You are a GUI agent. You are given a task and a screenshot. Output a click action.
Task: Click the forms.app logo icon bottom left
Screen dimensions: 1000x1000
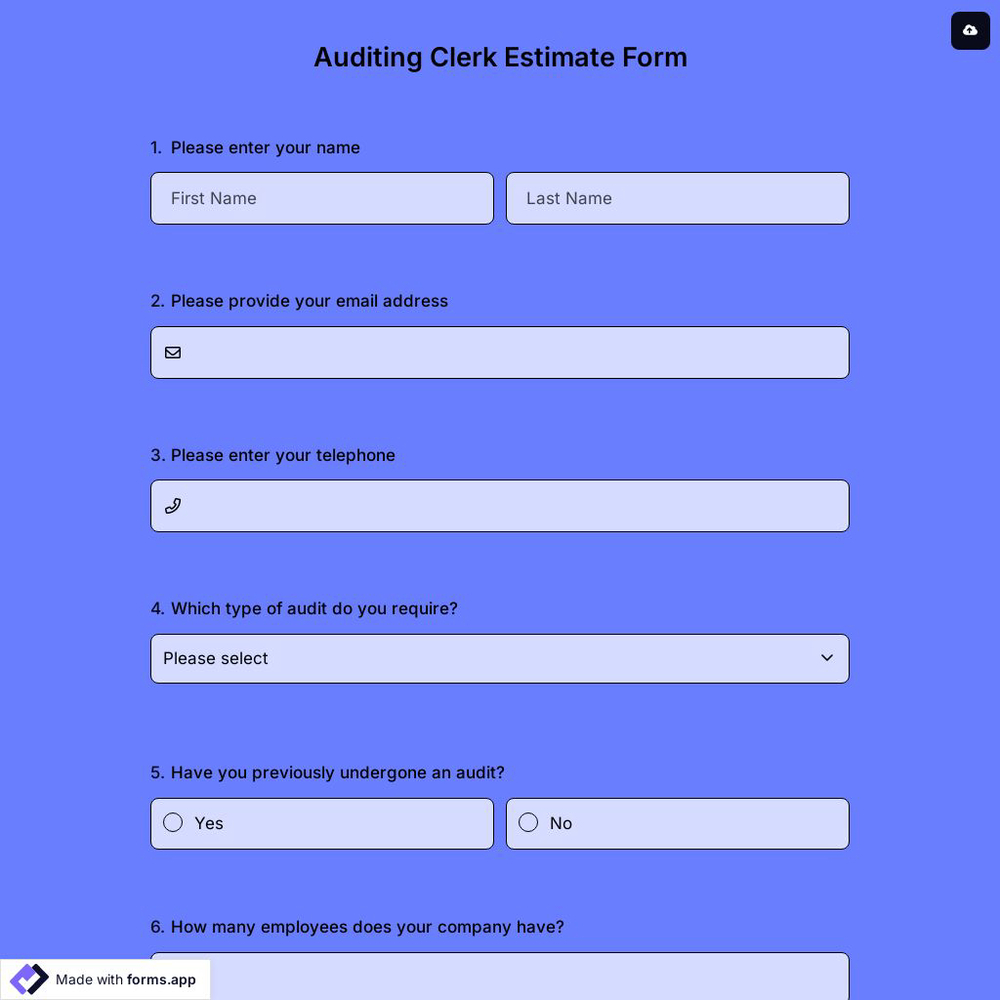point(28,979)
